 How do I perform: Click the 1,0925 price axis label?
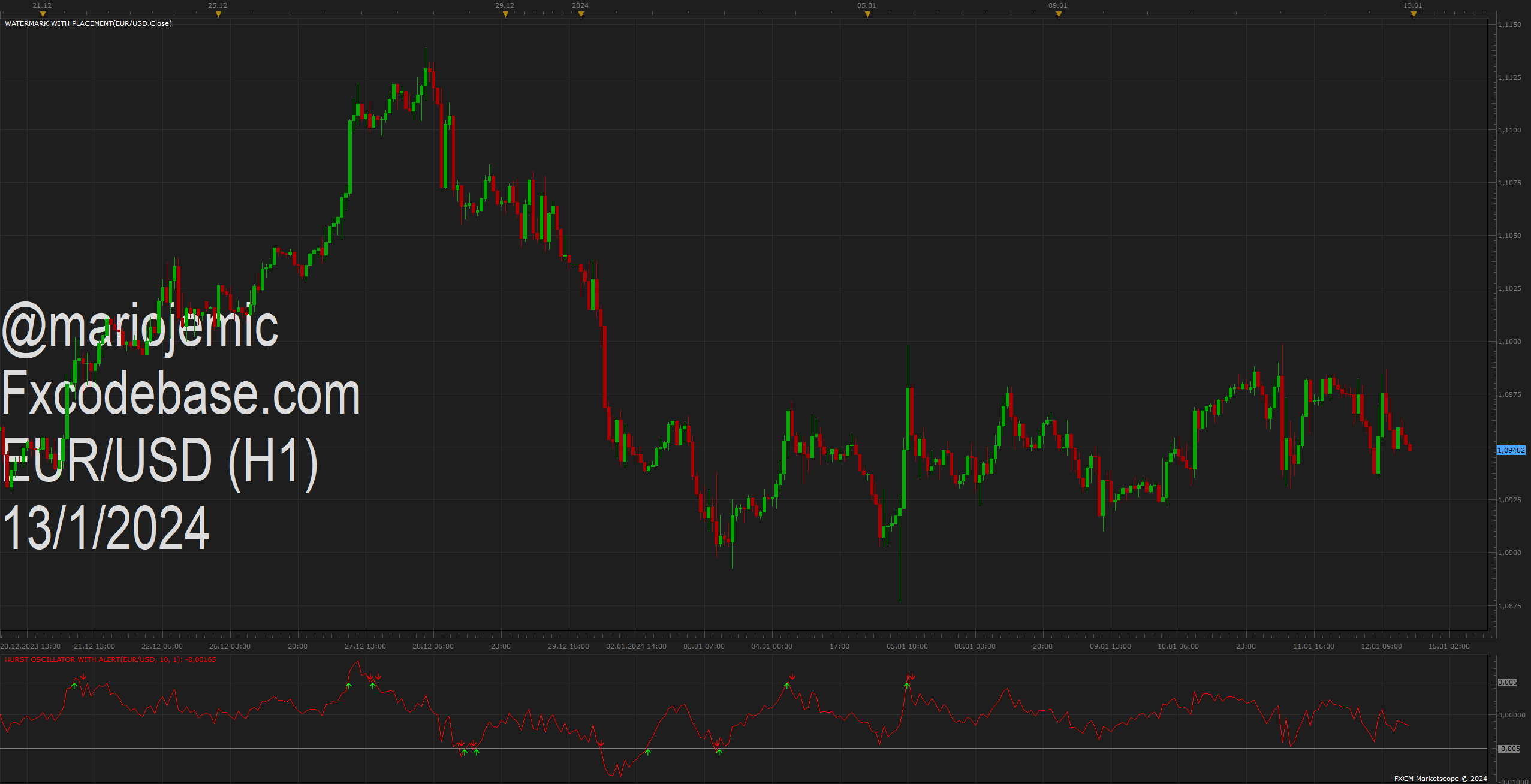click(x=1509, y=500)
